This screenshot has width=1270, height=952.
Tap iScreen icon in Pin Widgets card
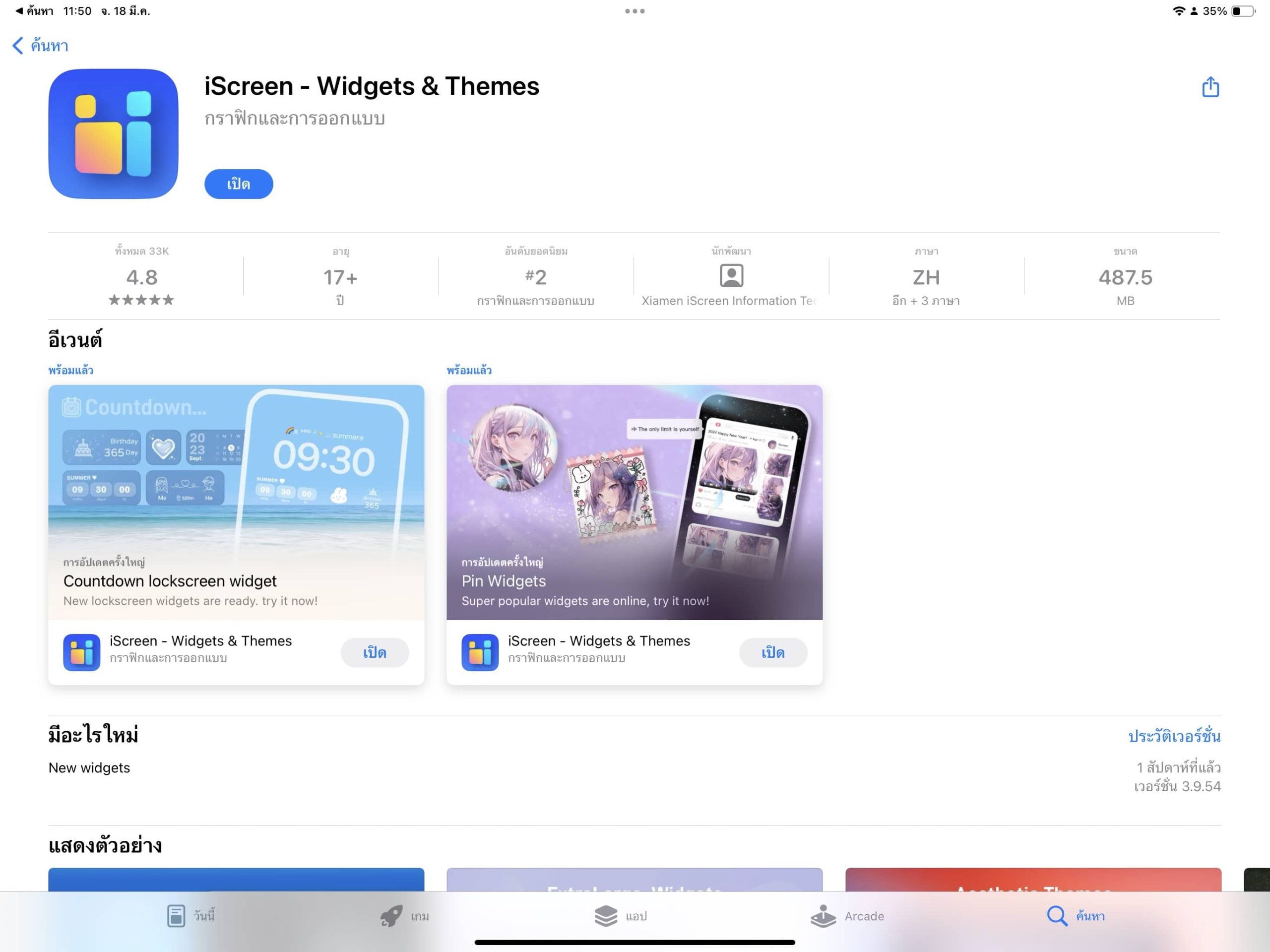(479, 652)
